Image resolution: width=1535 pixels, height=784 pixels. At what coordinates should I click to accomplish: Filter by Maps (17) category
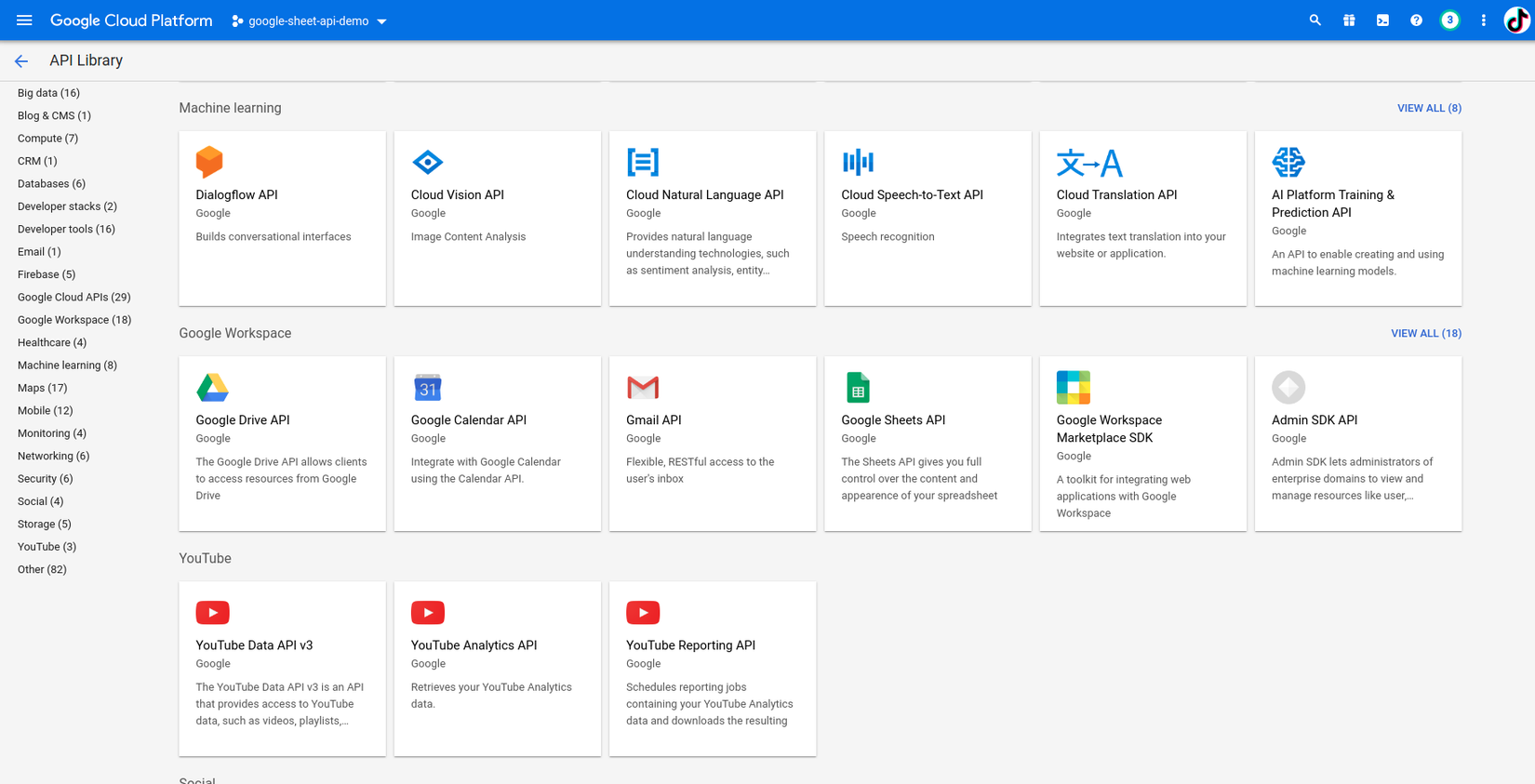(42, 388)
